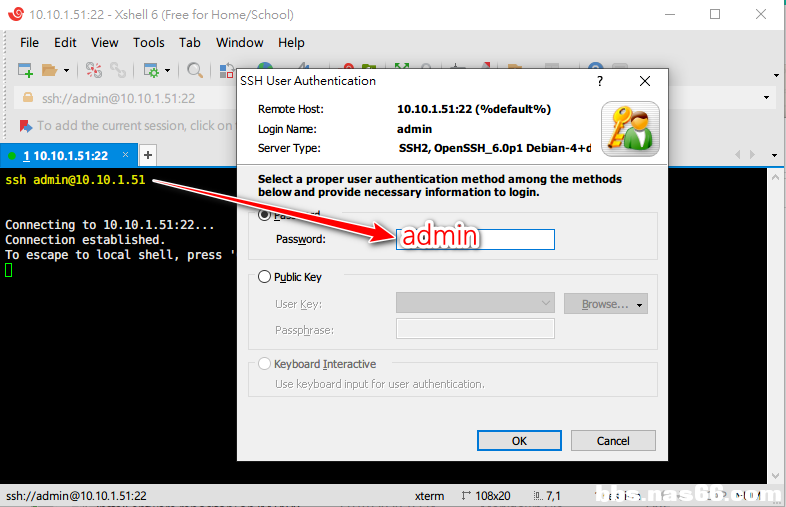Image resolution: width=786 pixels, height=507 pixels.
Task: Click the previous tab left arrow
Action: tap(737, 155)
